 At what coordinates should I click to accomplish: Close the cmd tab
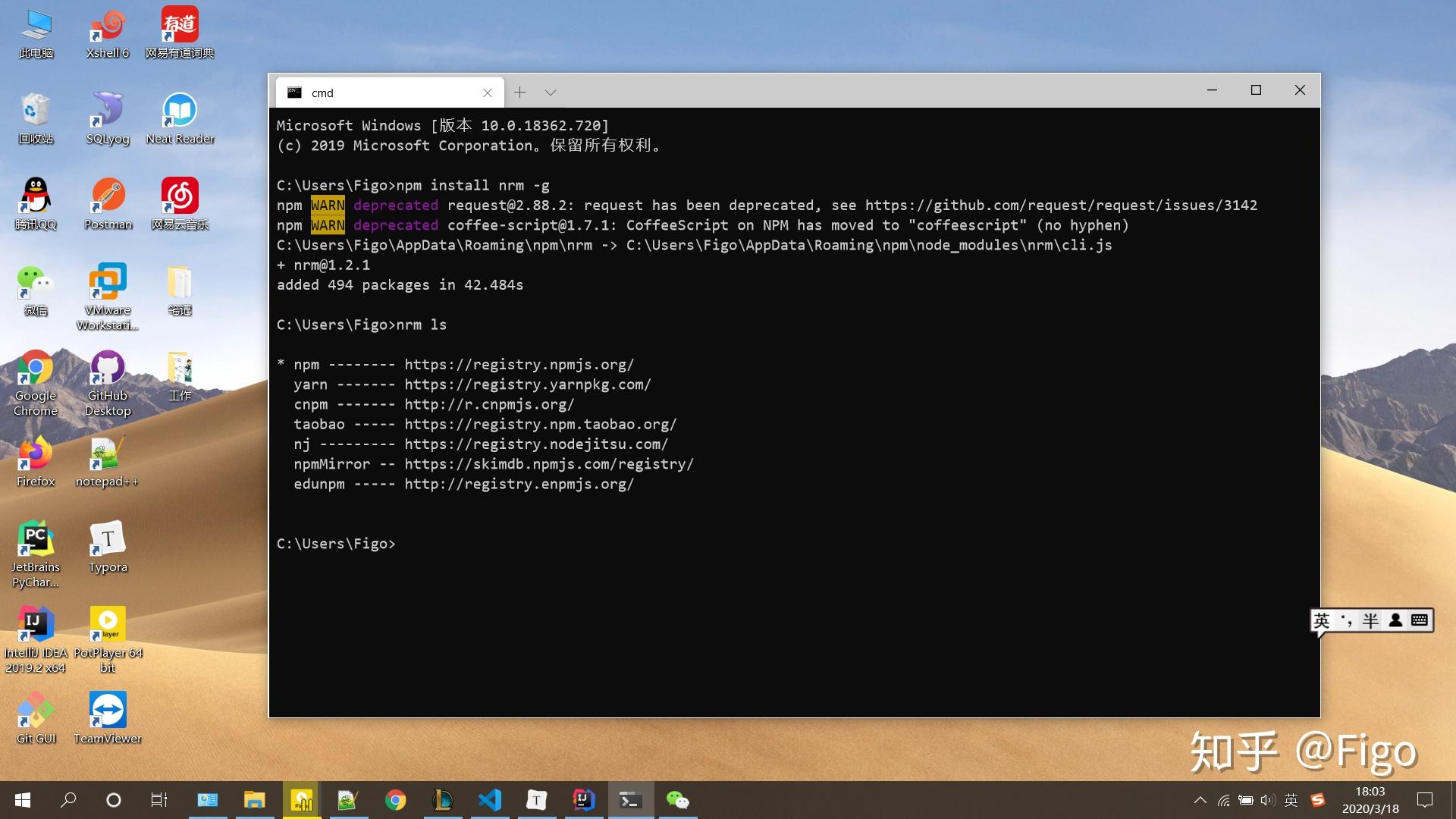(x=488, y=93)
